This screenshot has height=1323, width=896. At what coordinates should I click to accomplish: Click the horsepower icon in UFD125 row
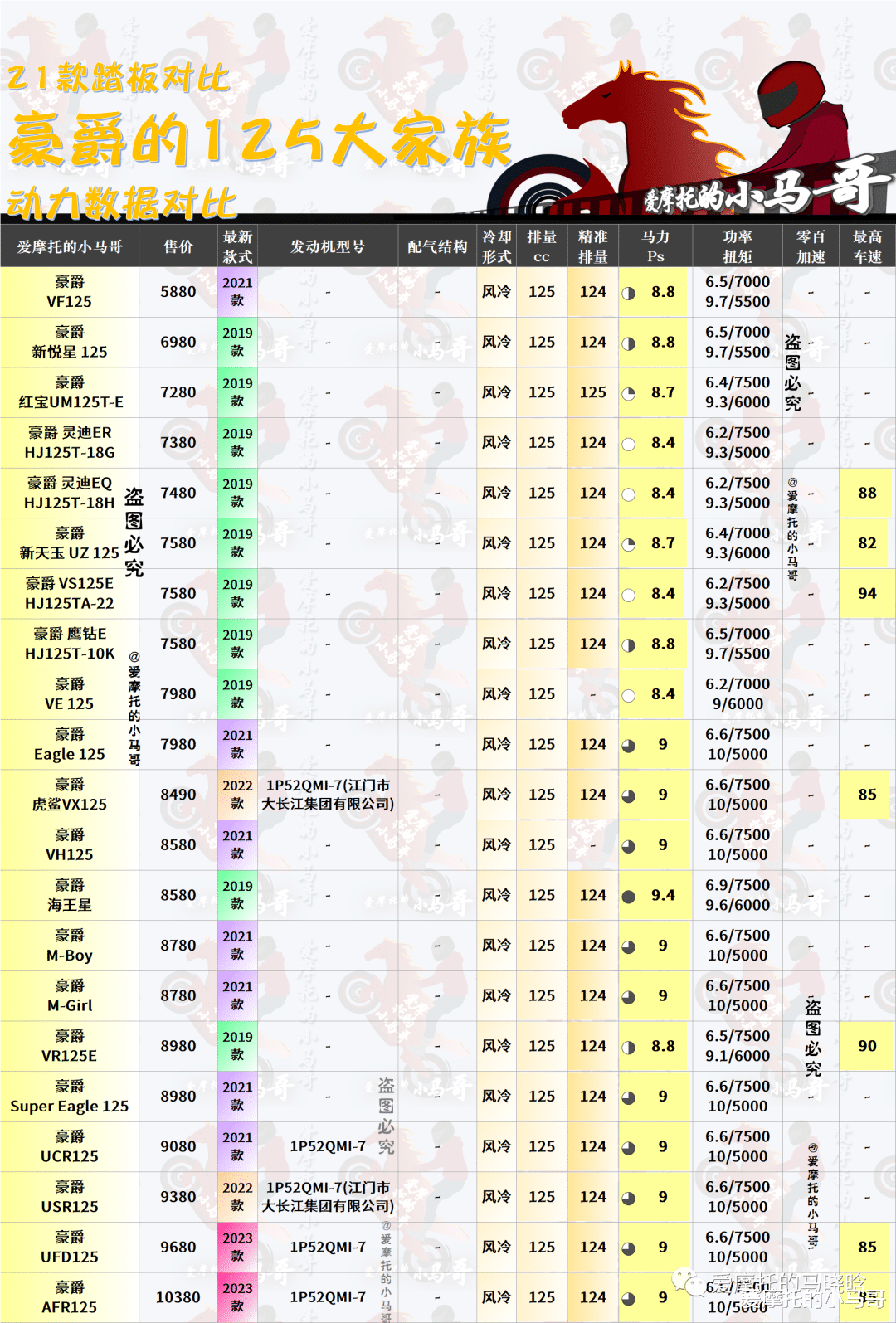[629, 1248]
